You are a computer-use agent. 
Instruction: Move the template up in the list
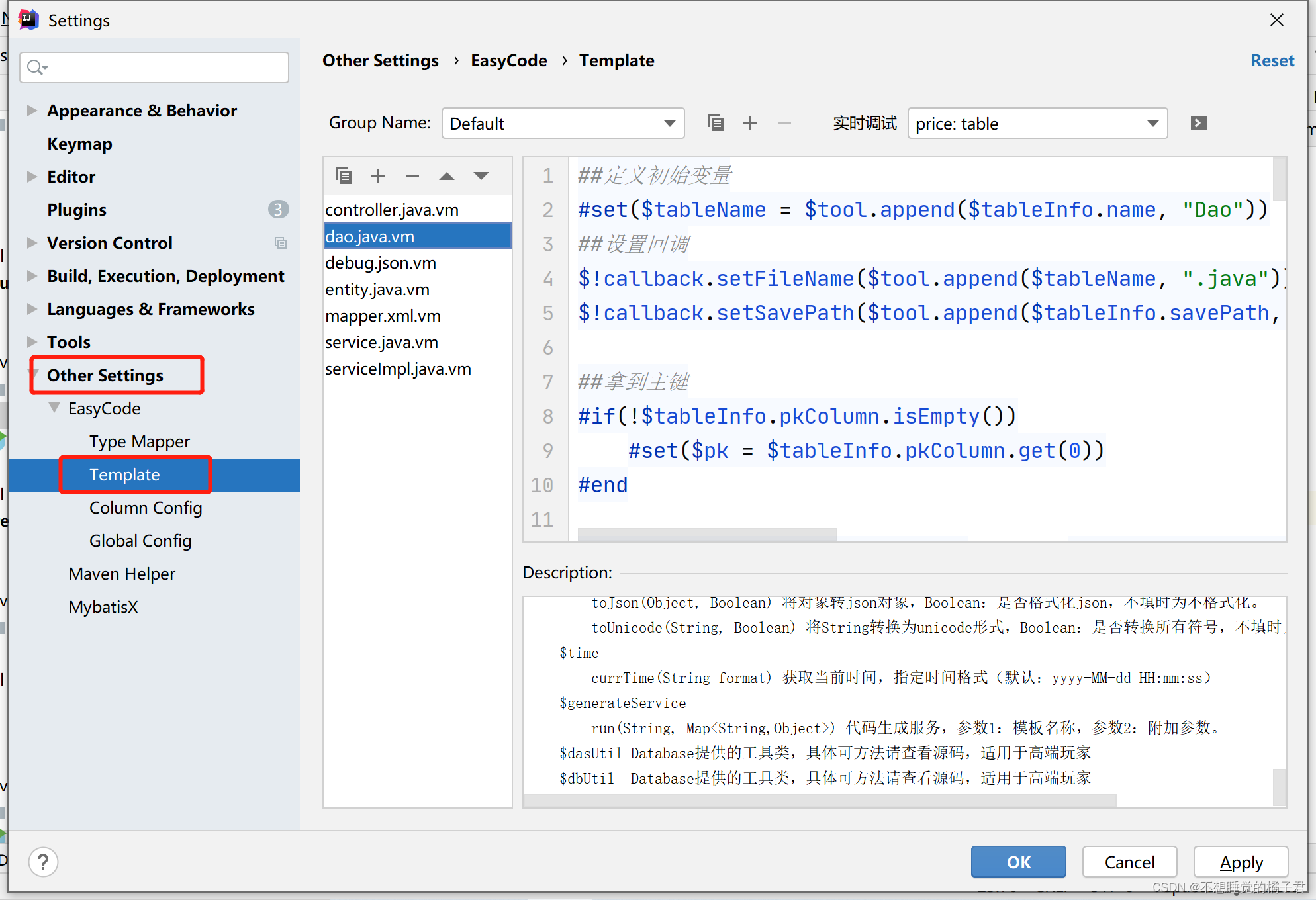[447, 176]
